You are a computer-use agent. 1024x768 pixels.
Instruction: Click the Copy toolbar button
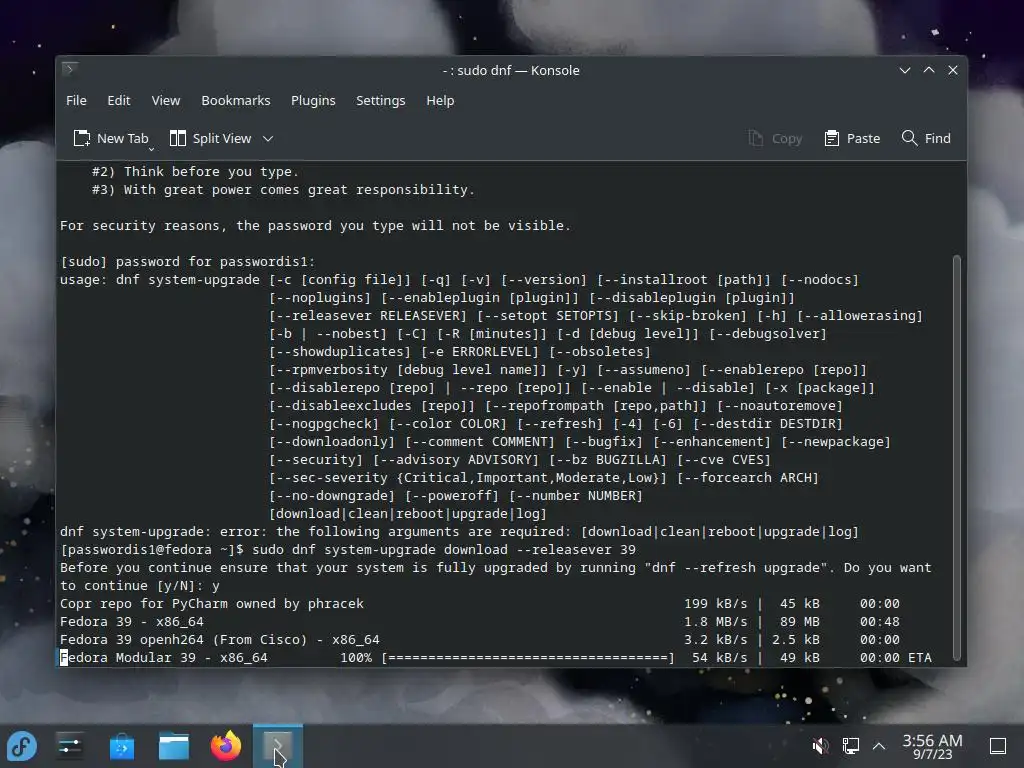(775, 138)
